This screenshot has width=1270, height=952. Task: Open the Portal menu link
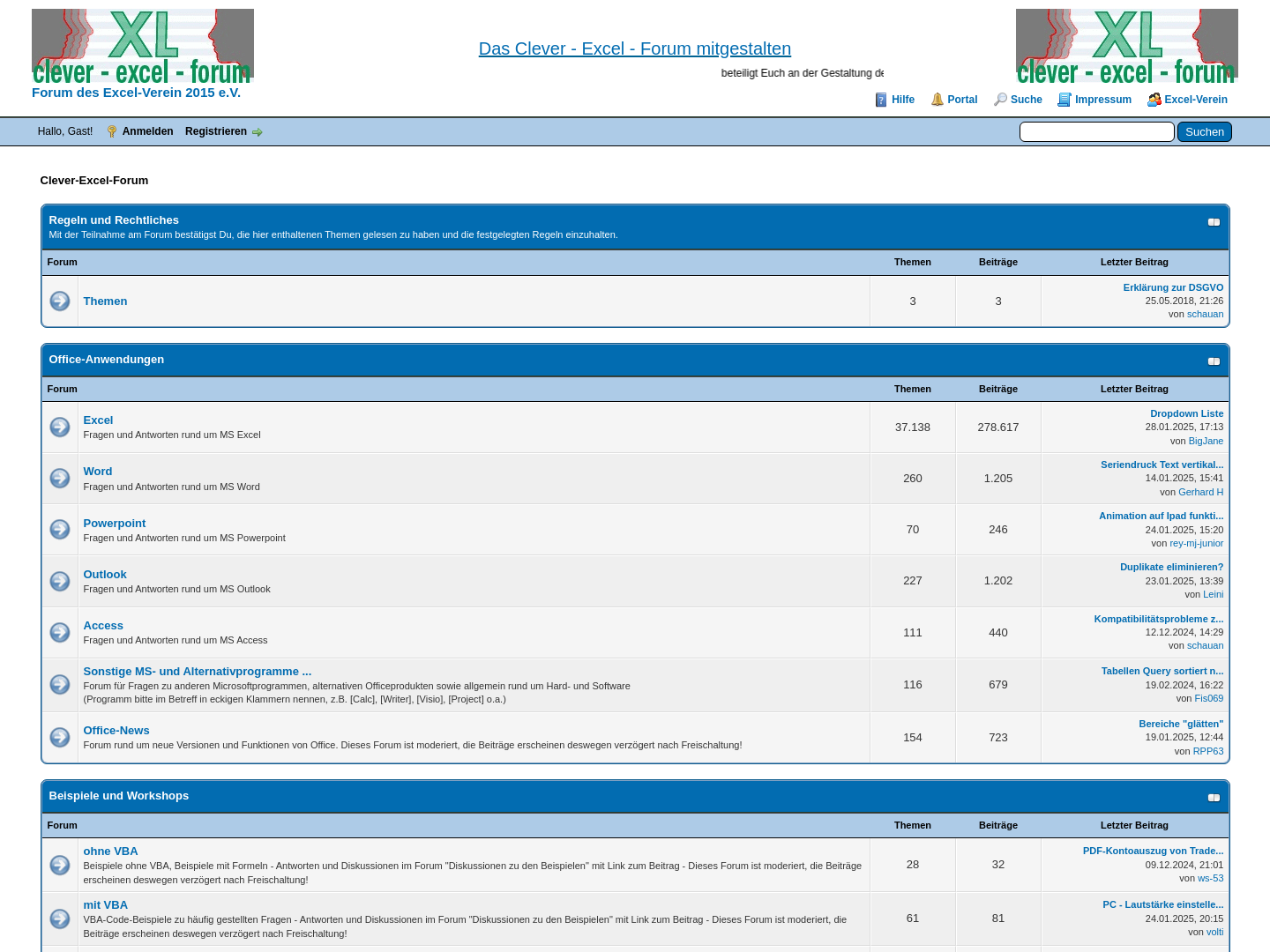[x=962, y=100]
